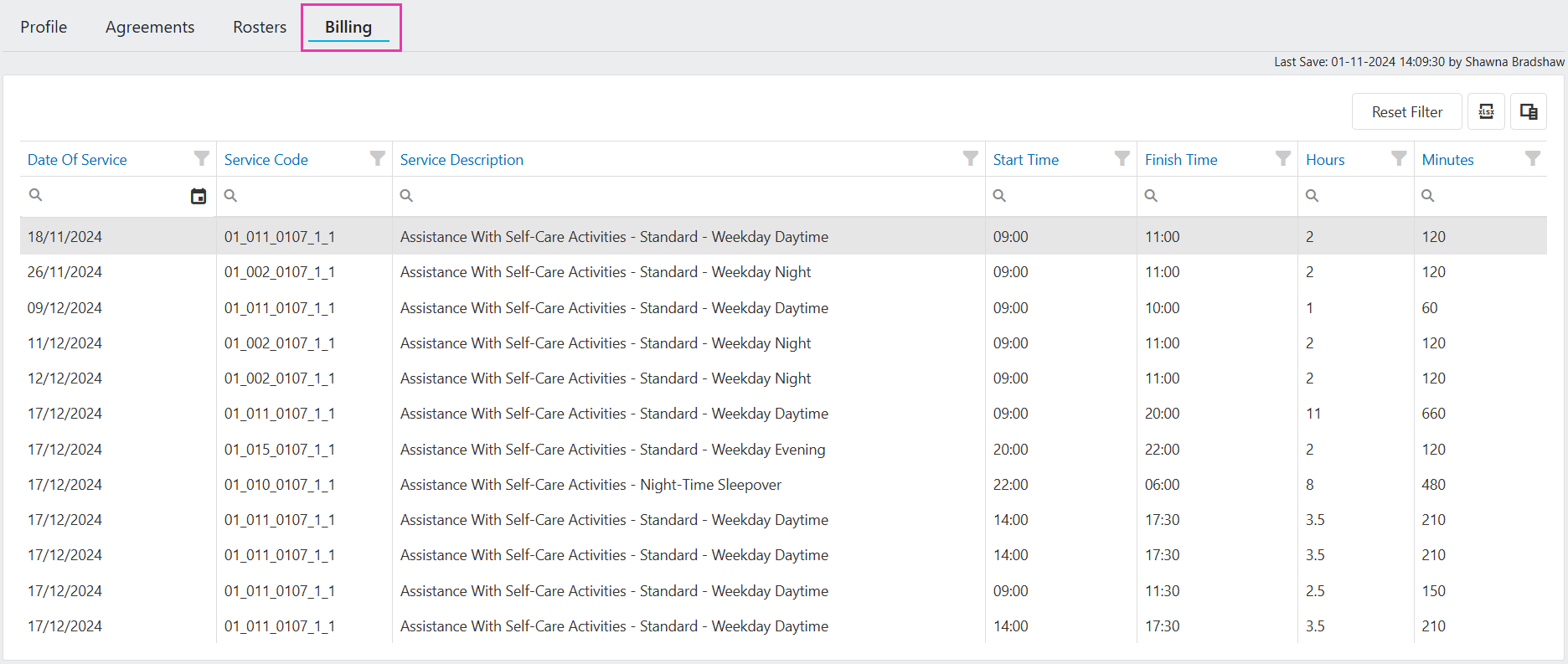This screenshot has height=664, width=1568.
Task: Sort by Service Code column header
Action: pyautogui.click(x=266, y=159)
